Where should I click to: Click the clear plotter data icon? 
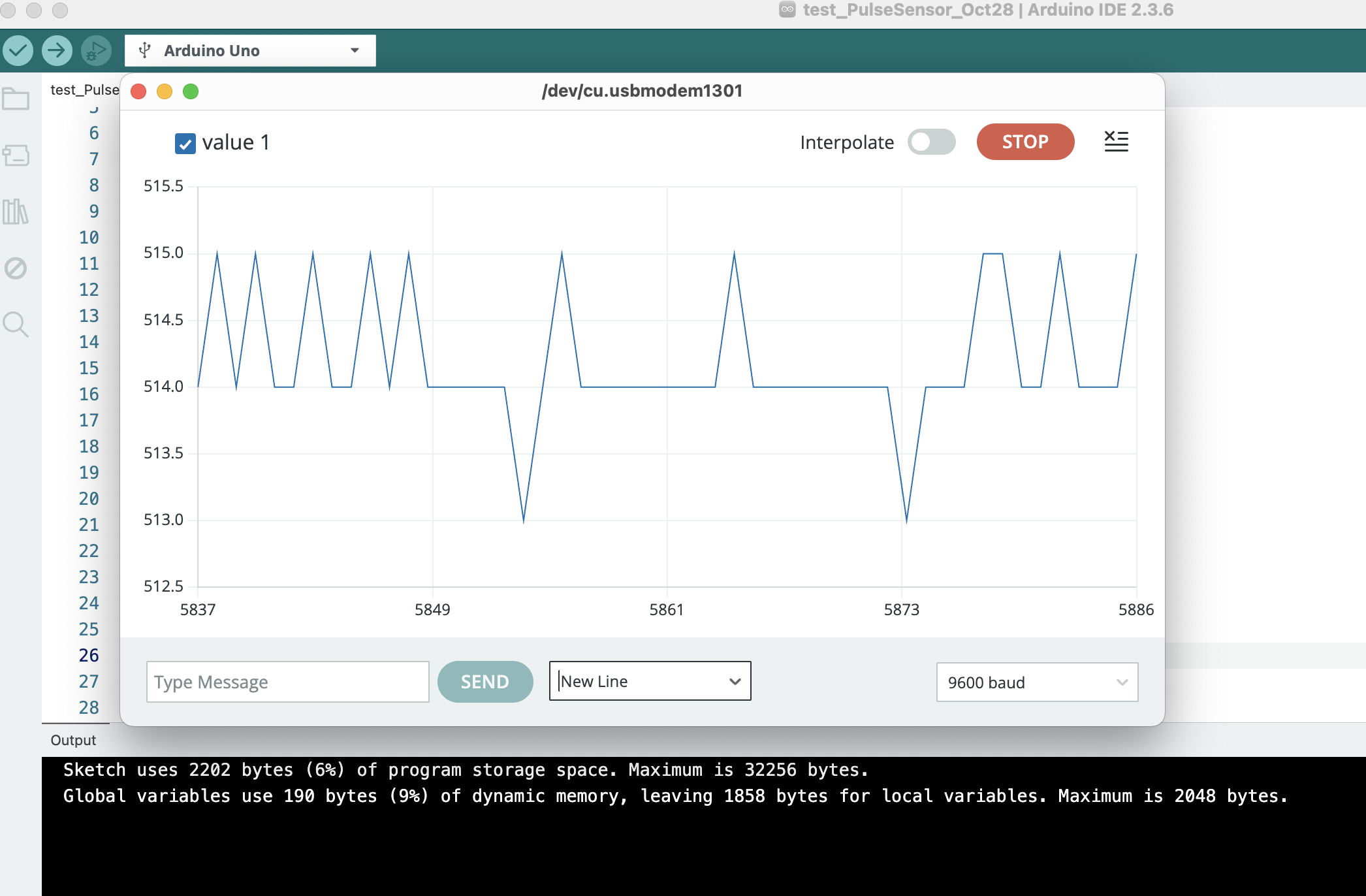coord(1117,141)
